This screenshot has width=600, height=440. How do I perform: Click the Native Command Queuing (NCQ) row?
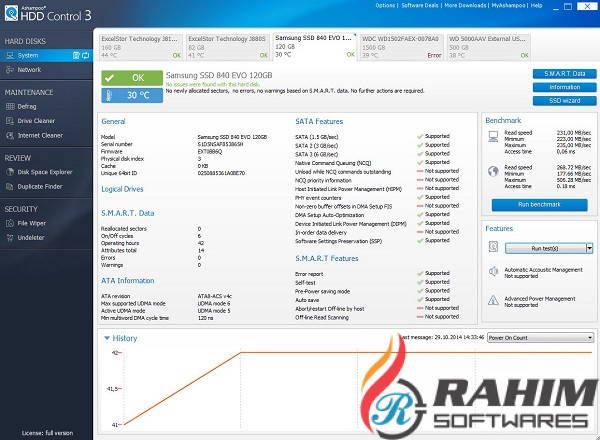coord(377,163)
